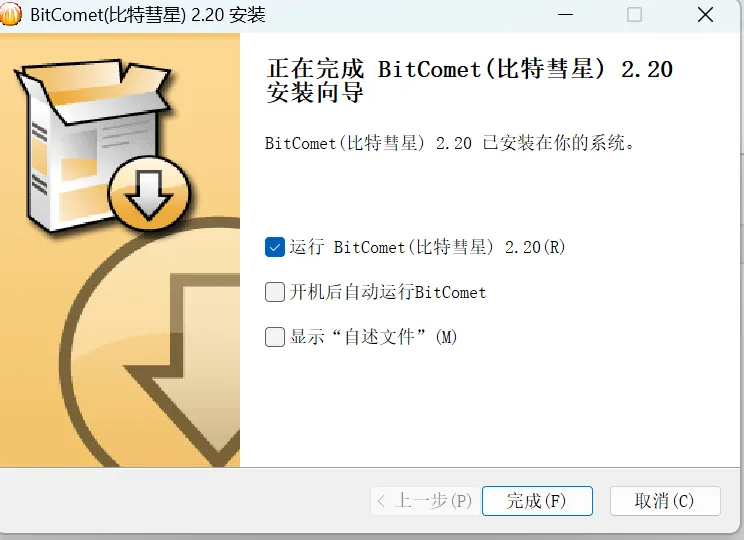Viewport: 744px width, 540px height.
Task: Cancel the installer via 取消(C)
Action: pos(665,501)
